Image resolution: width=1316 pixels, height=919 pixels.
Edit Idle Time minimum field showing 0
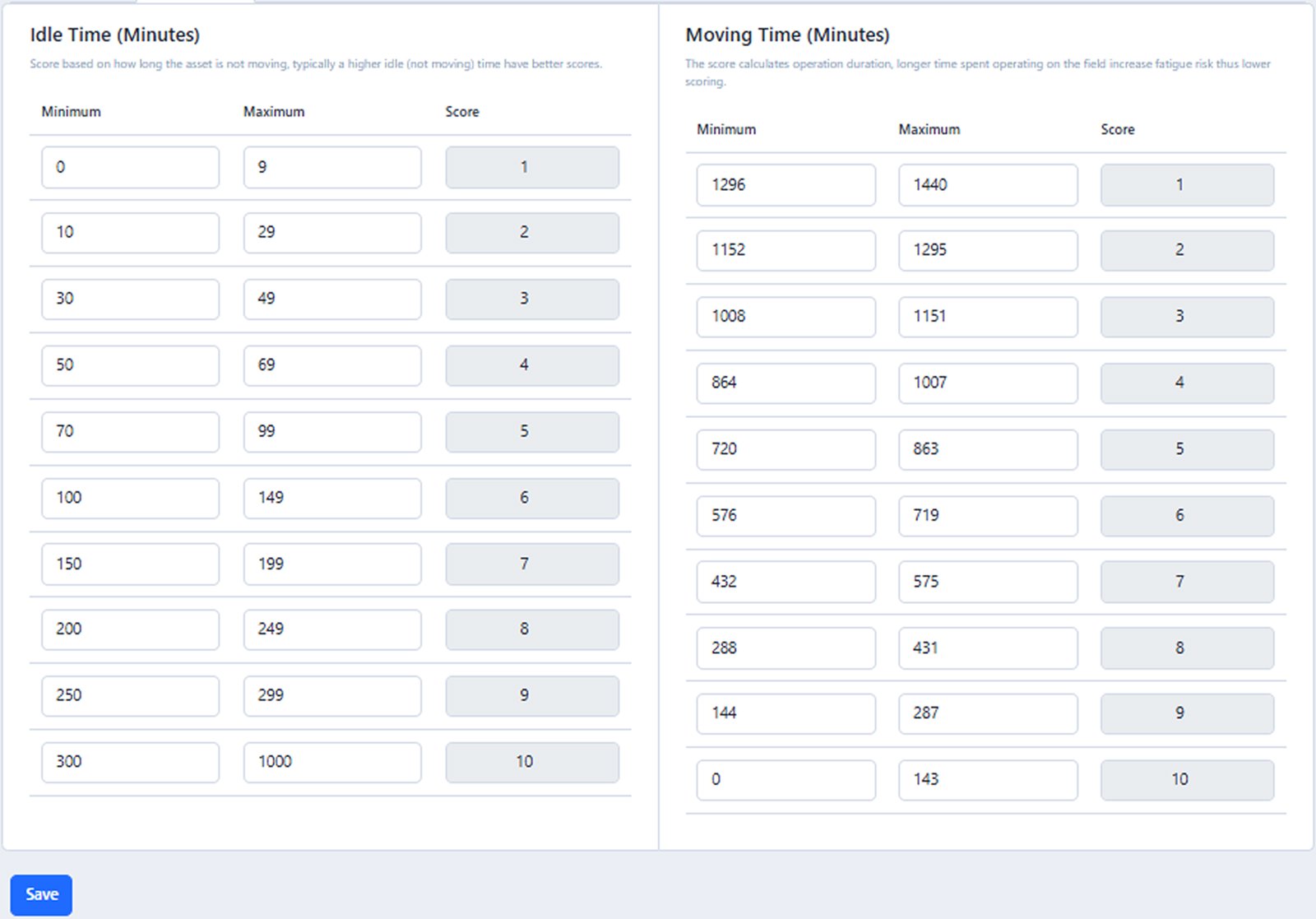pyautogui.click(x=130, y=167)
